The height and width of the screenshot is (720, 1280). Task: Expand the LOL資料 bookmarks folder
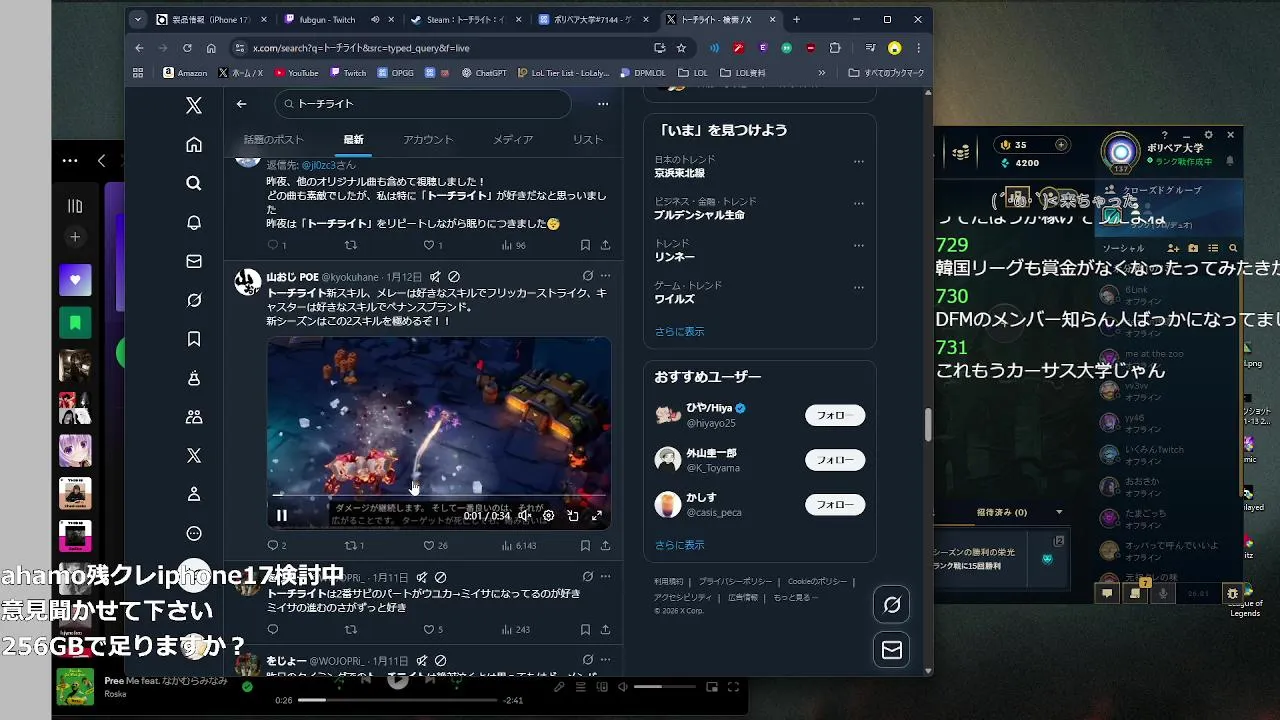click(x=743, y=73)
